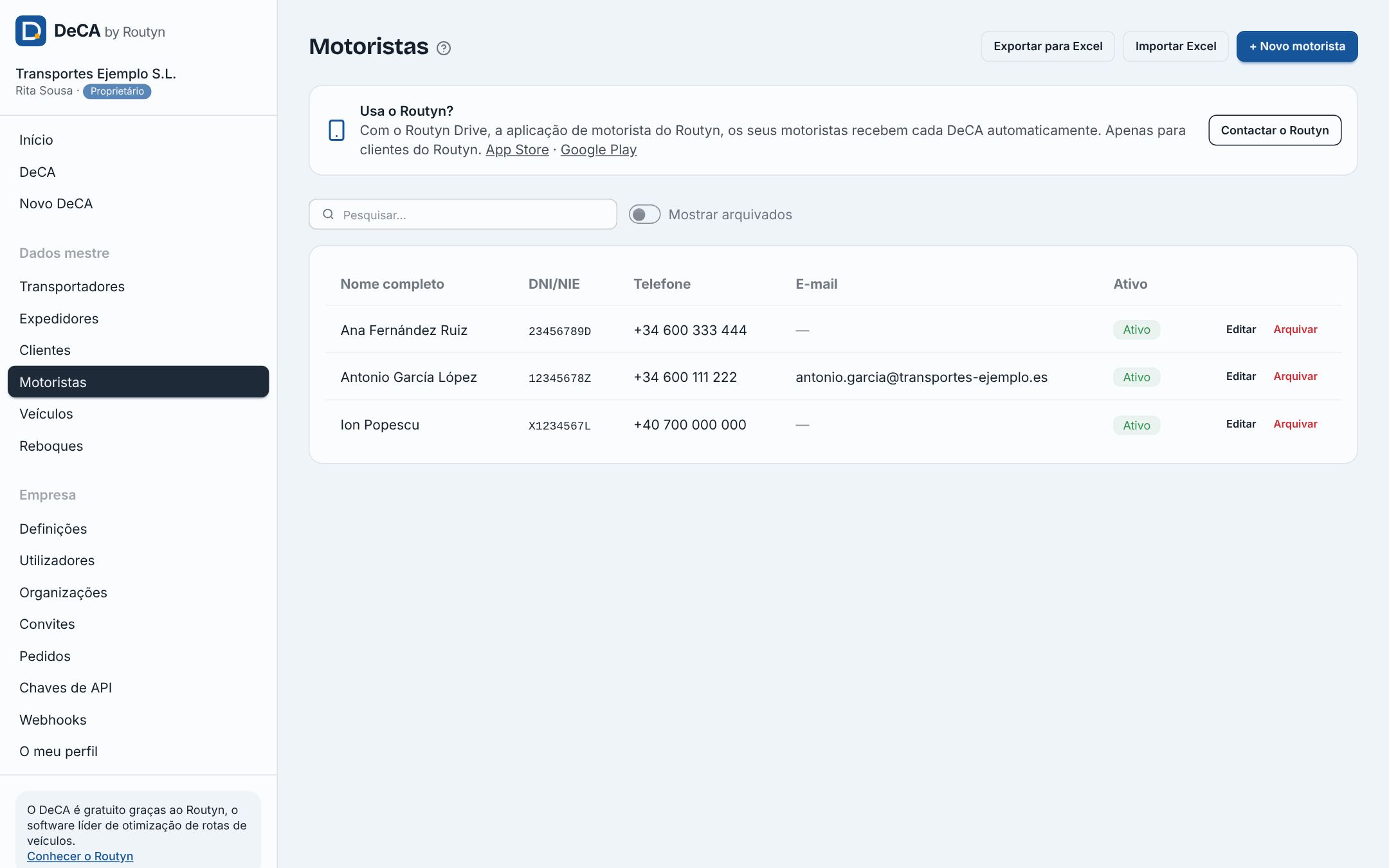
Task: Click the search magnifier icon
Action: 328,214
